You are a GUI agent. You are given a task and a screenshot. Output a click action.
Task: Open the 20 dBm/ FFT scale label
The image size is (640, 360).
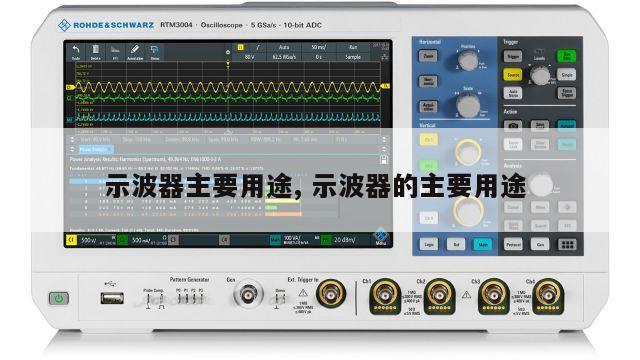coord(344,240)
